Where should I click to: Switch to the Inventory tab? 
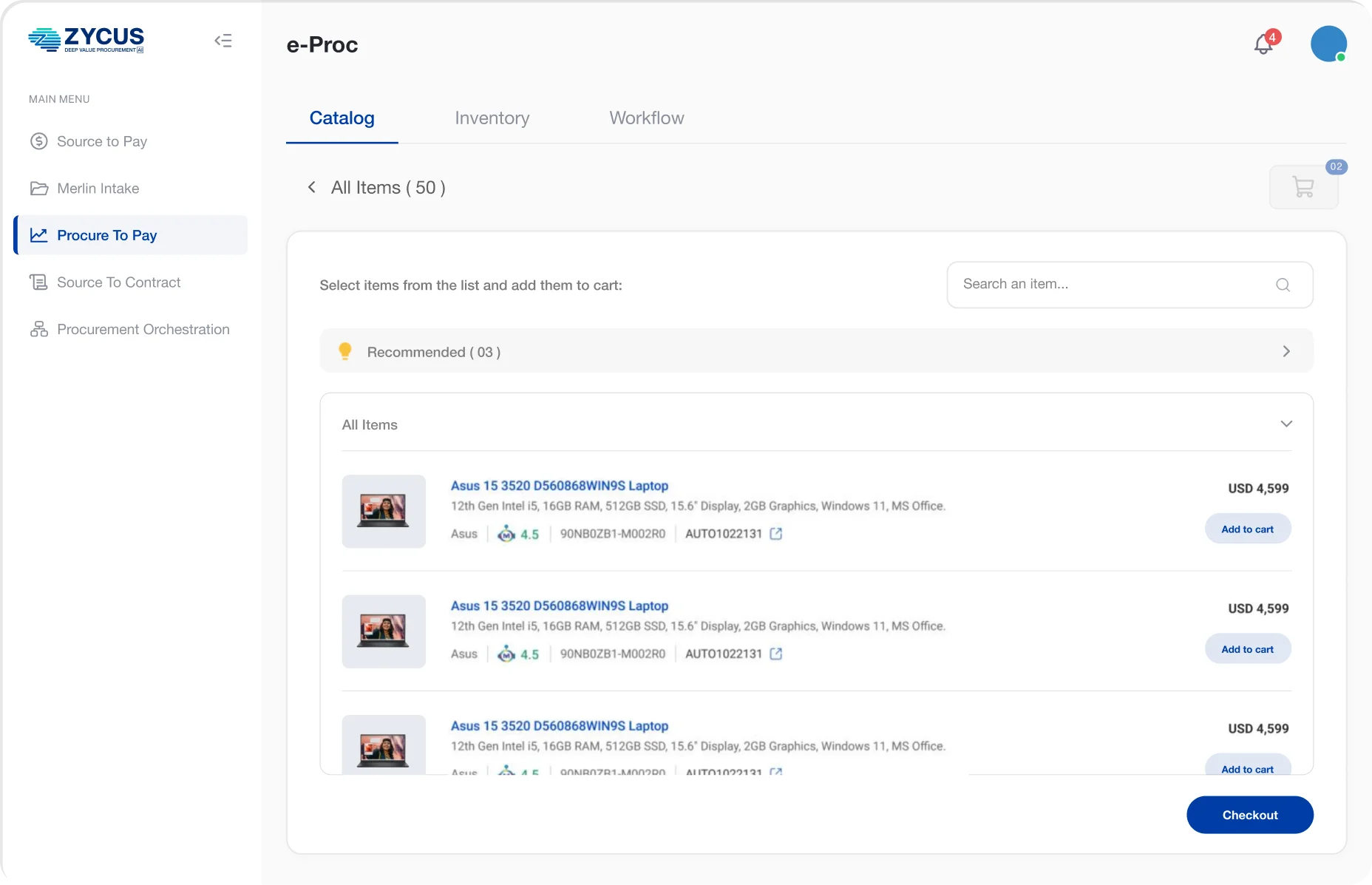coord(492,118)
